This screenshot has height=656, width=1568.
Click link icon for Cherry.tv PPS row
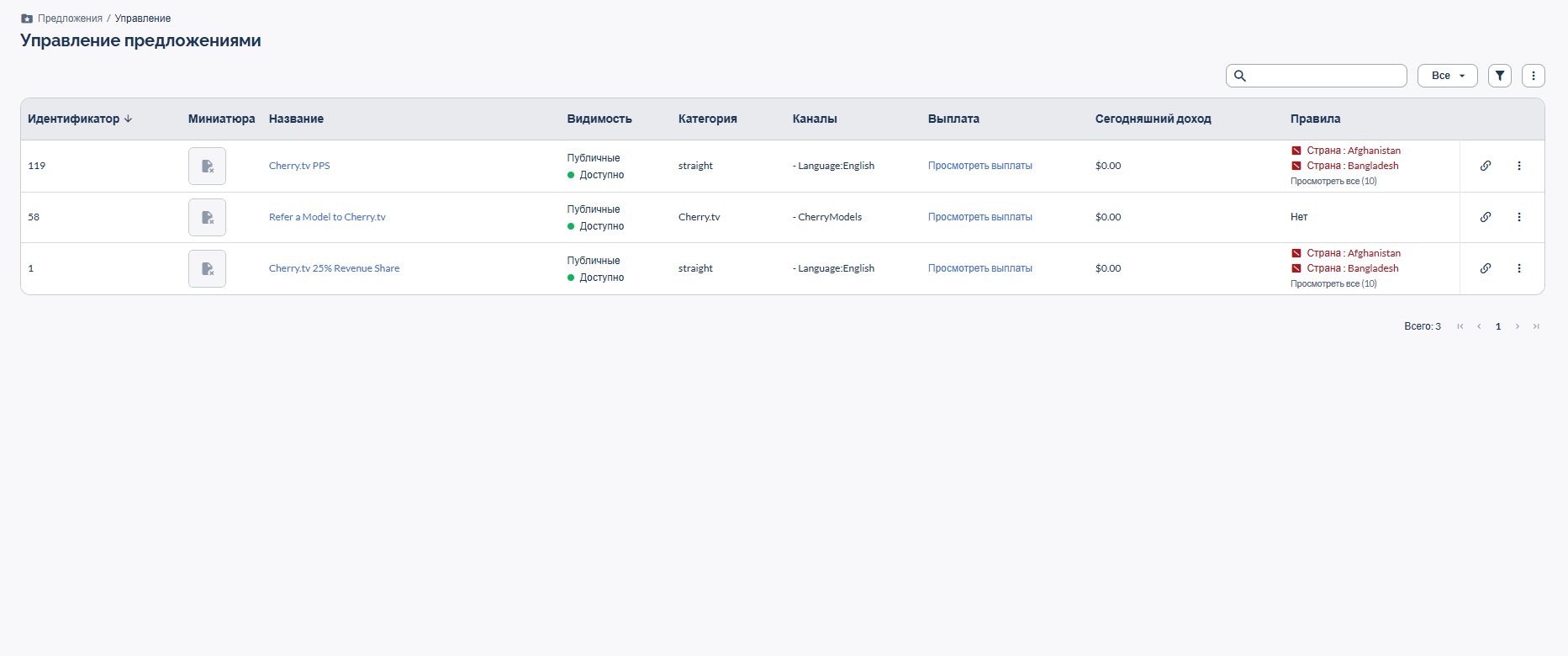point(1486,166)
